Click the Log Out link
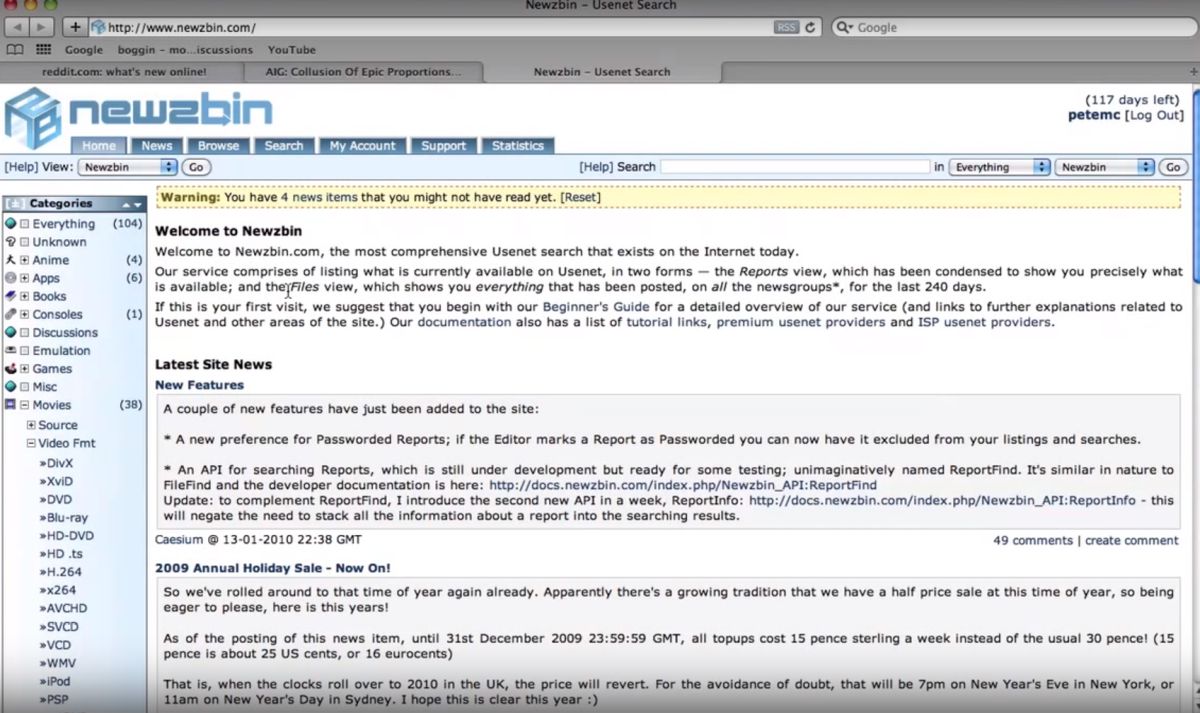The height and width of the screenshot is (713, 1200). click(x=1156, y=115)
